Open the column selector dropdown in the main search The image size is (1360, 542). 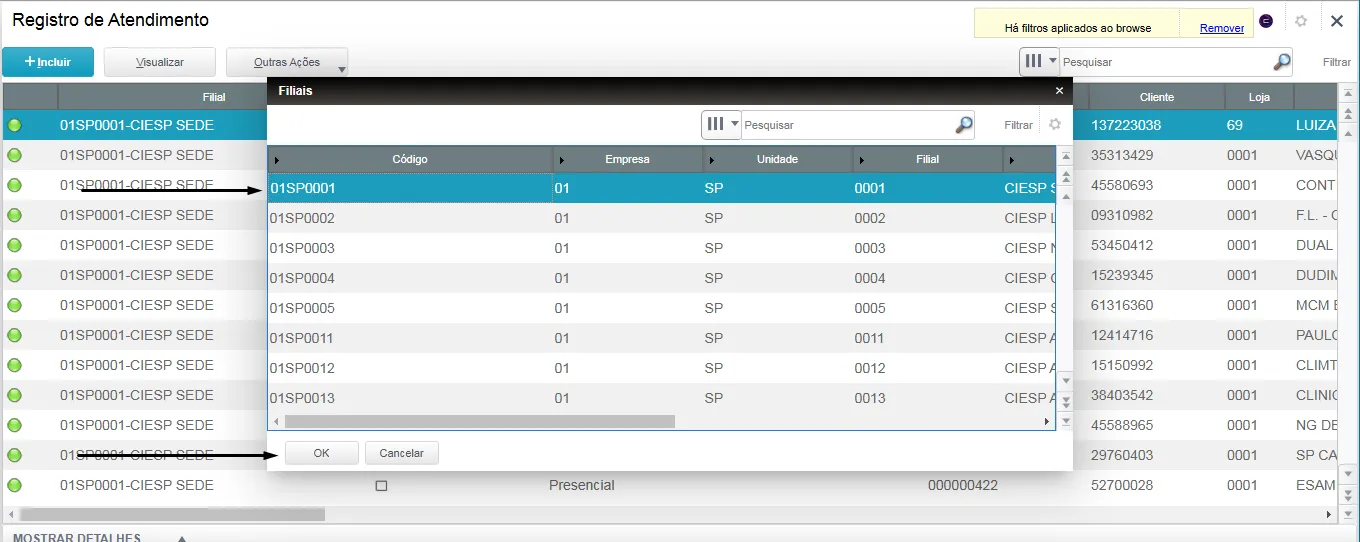click(1039, 62)
